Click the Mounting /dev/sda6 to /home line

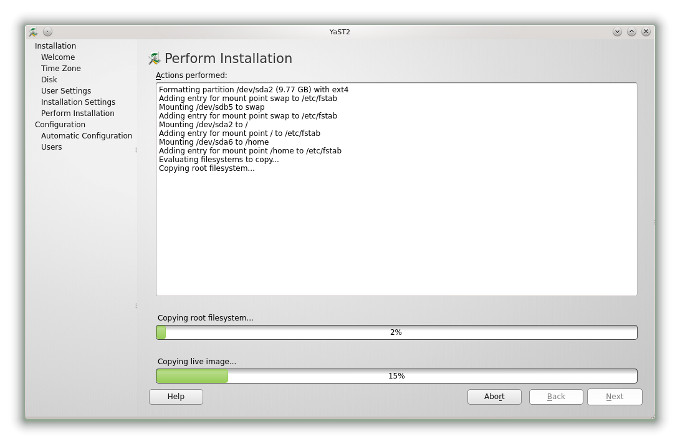point(214,142)
